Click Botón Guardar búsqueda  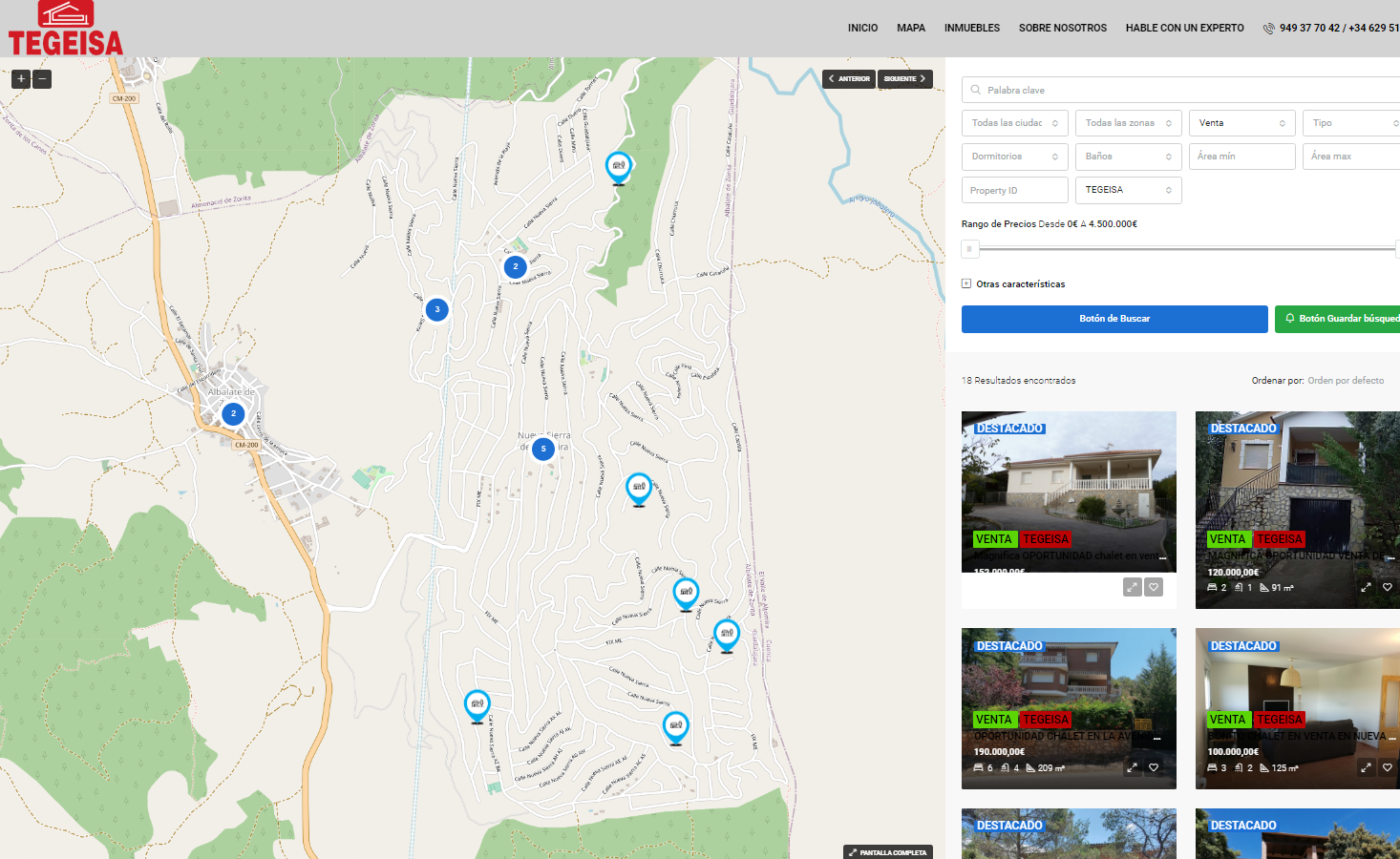click(x=1338, y=319)
